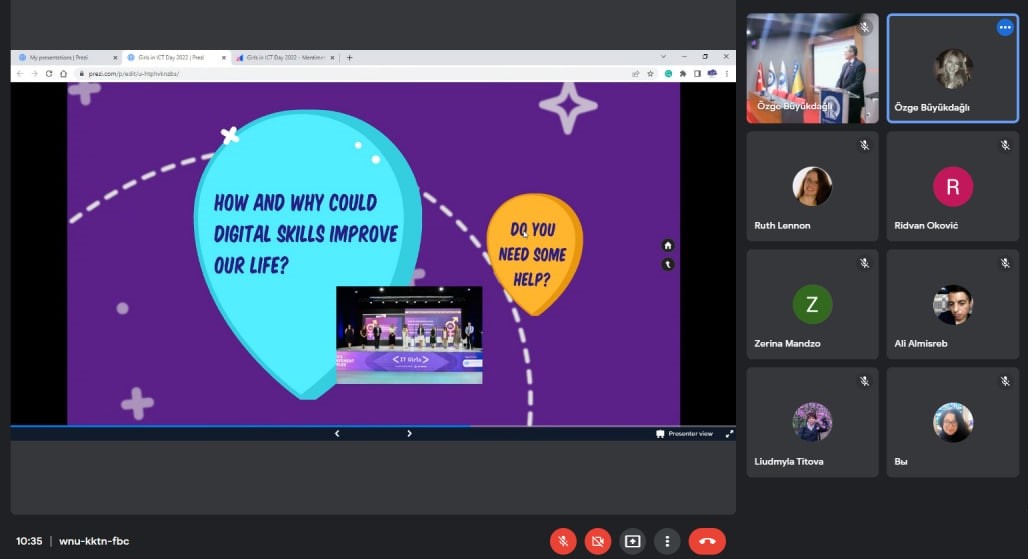Image resolution: width=1028 pixels, height=559 pixels.
Task: Open the three-dot more options menu
Action: click(667, 541)
